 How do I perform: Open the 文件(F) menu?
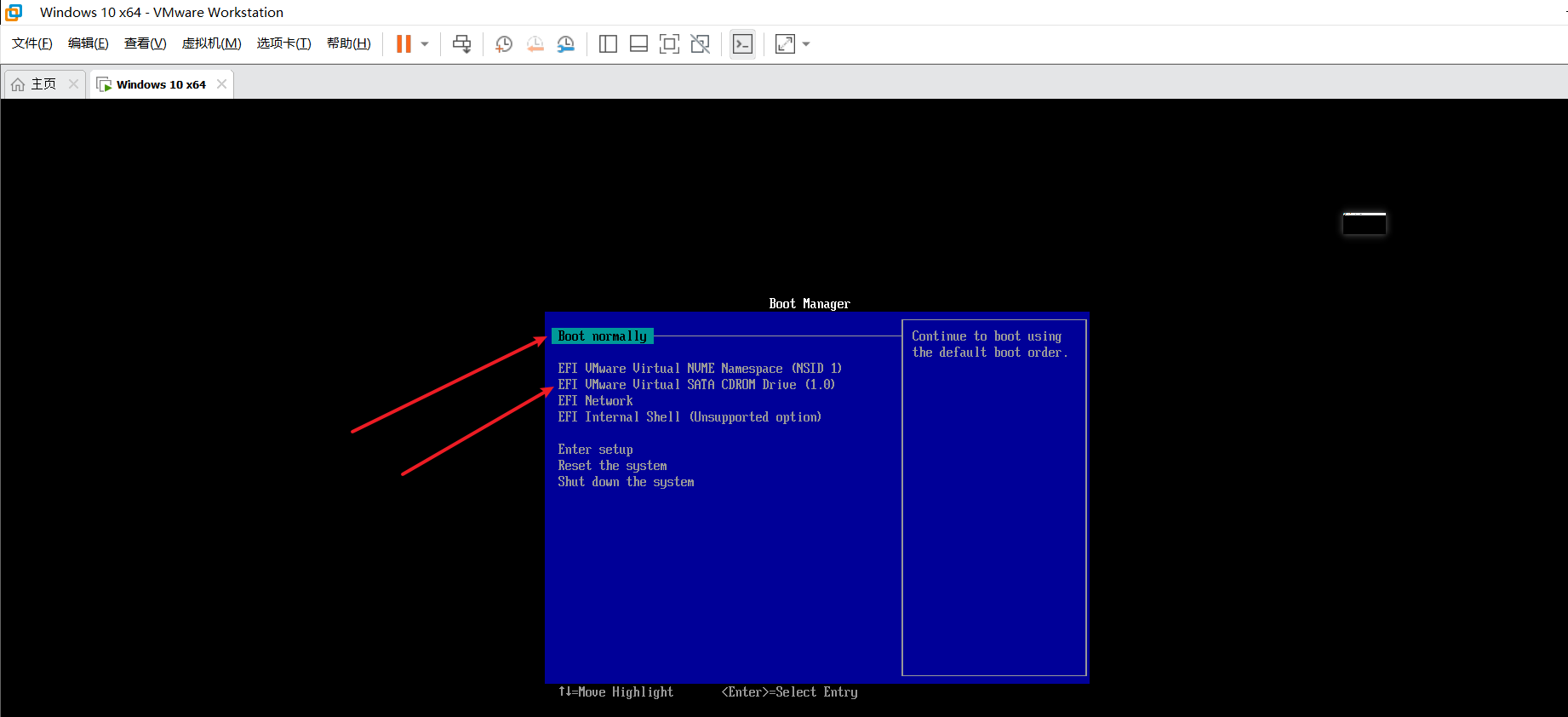pos(32,43)
